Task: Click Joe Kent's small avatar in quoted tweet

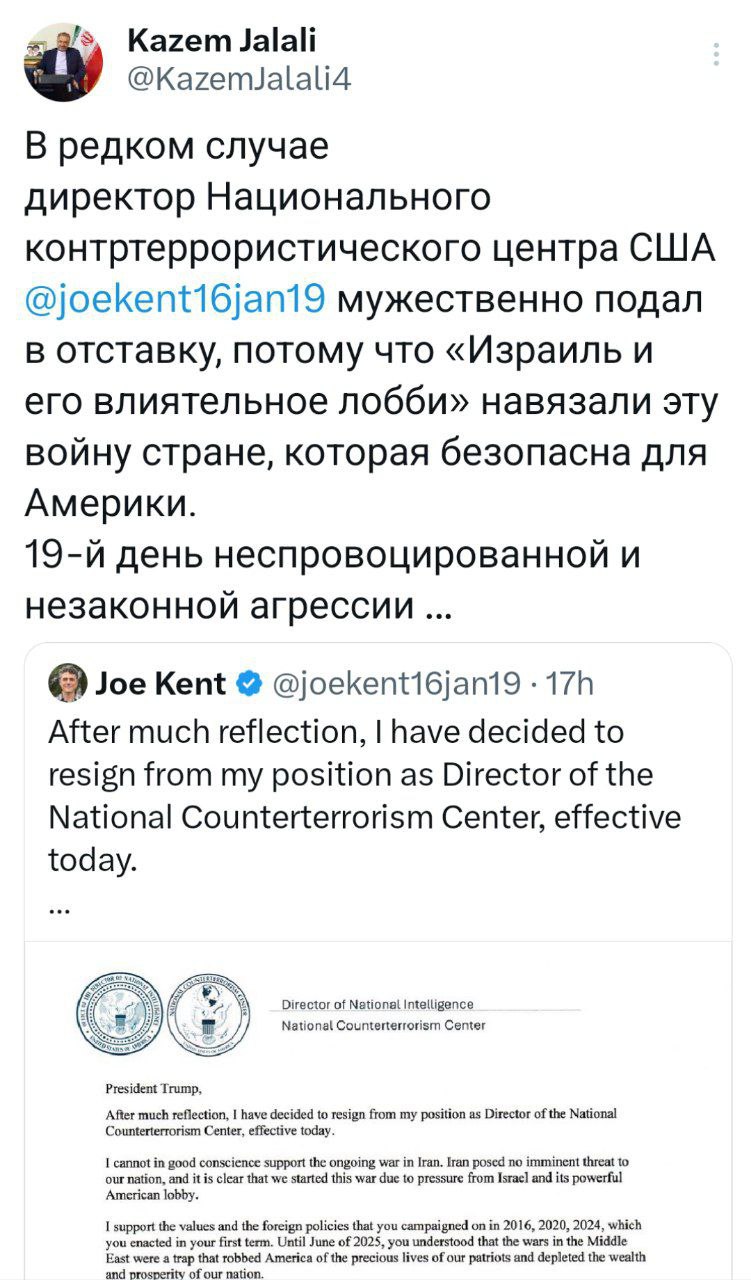Action: pos(67,683)
